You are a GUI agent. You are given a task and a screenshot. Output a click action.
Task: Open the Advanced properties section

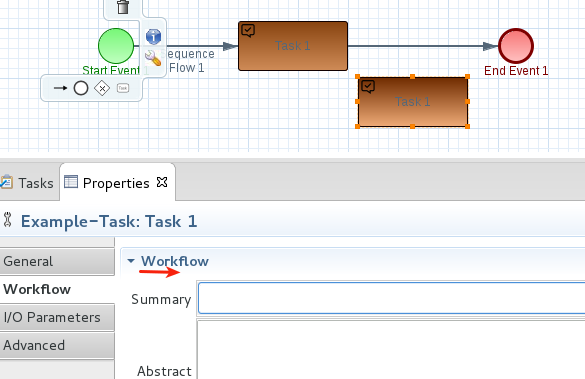[x=57, y=345]
